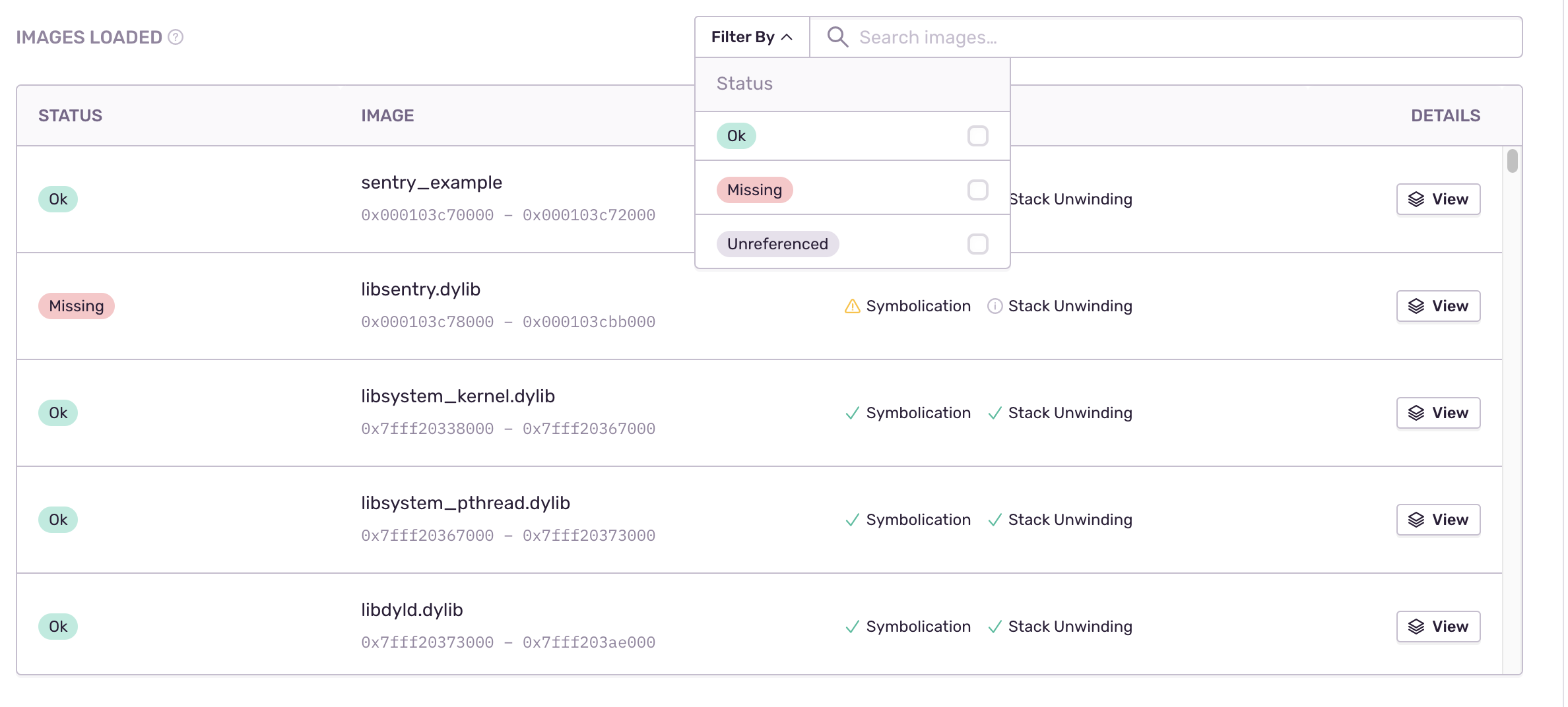Viewport: 1568px width, 707px height.
Task: Select the Unreferenced tag in filter menu
Action: pos(777,244)
